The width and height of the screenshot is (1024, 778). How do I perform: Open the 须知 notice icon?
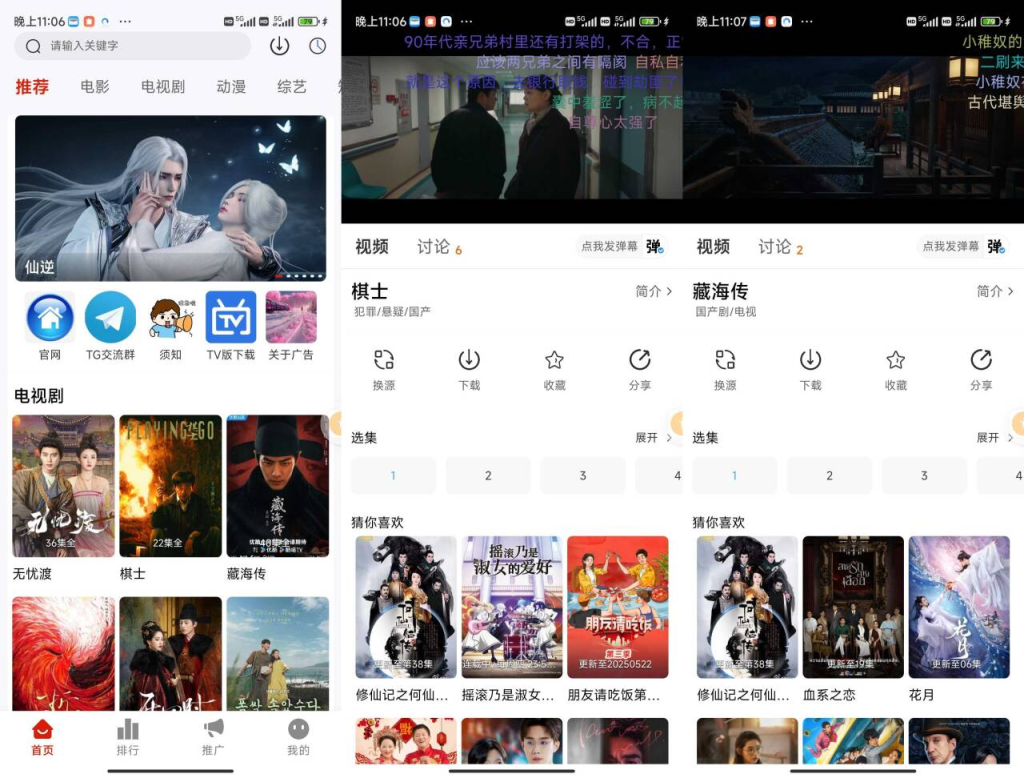coord(171,317)
